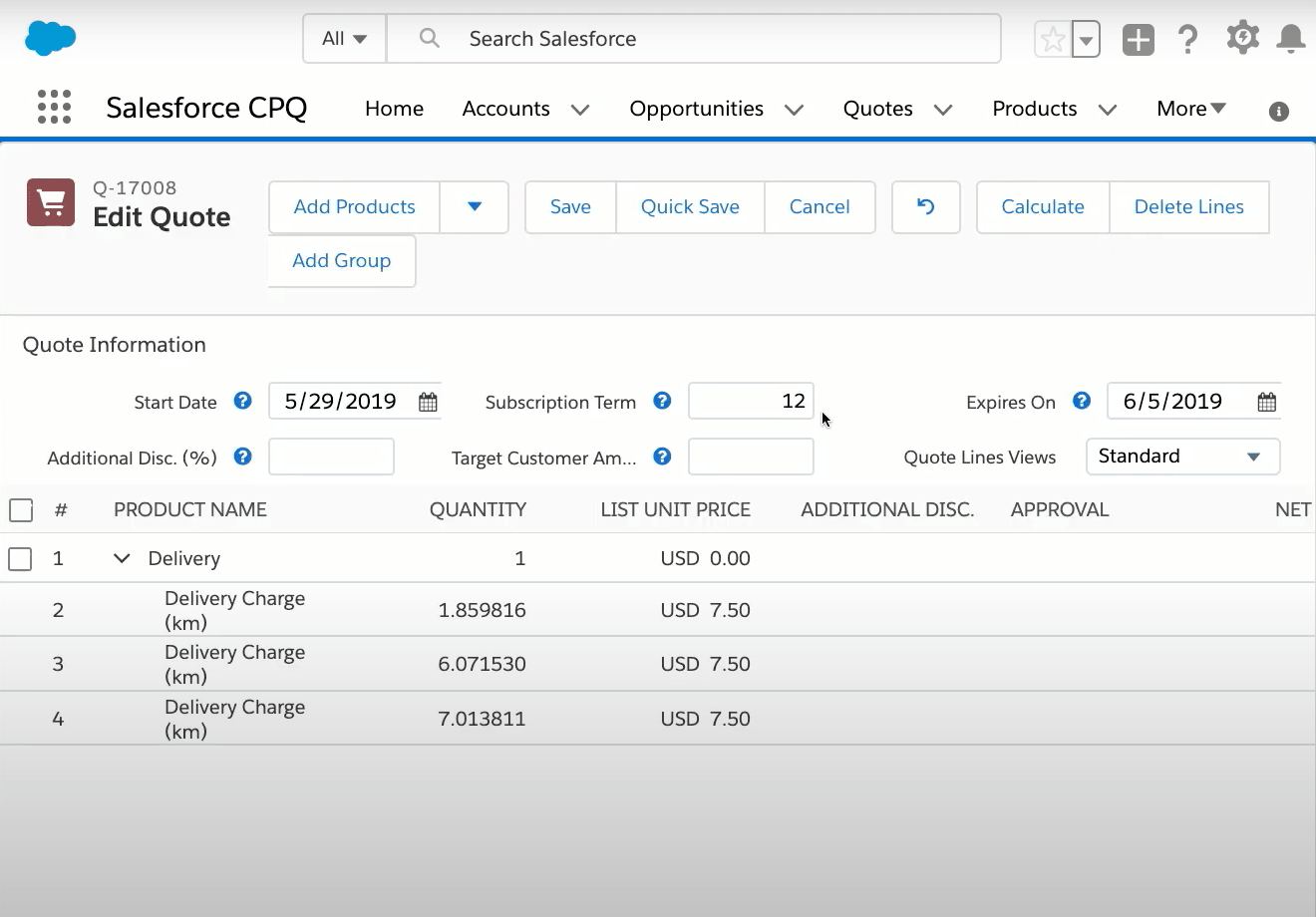Click the APPROVAL column header
The image size is (1316, 917).
(1060, 509)
